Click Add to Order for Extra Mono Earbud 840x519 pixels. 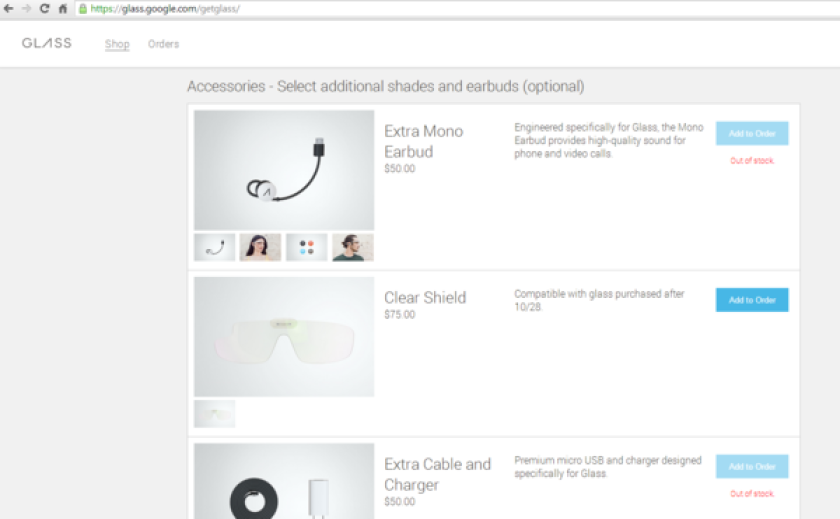[x=752, y=133]
